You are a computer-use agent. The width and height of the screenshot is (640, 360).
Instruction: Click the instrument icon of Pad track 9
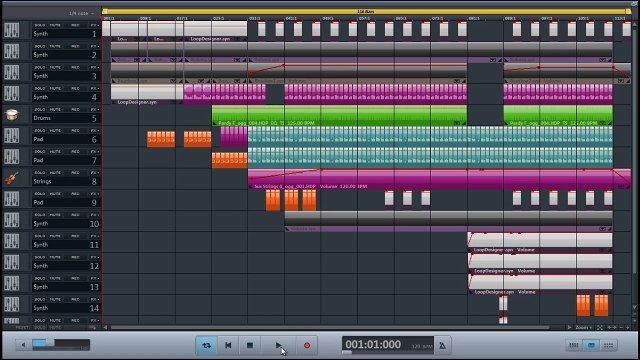point(11,199)
